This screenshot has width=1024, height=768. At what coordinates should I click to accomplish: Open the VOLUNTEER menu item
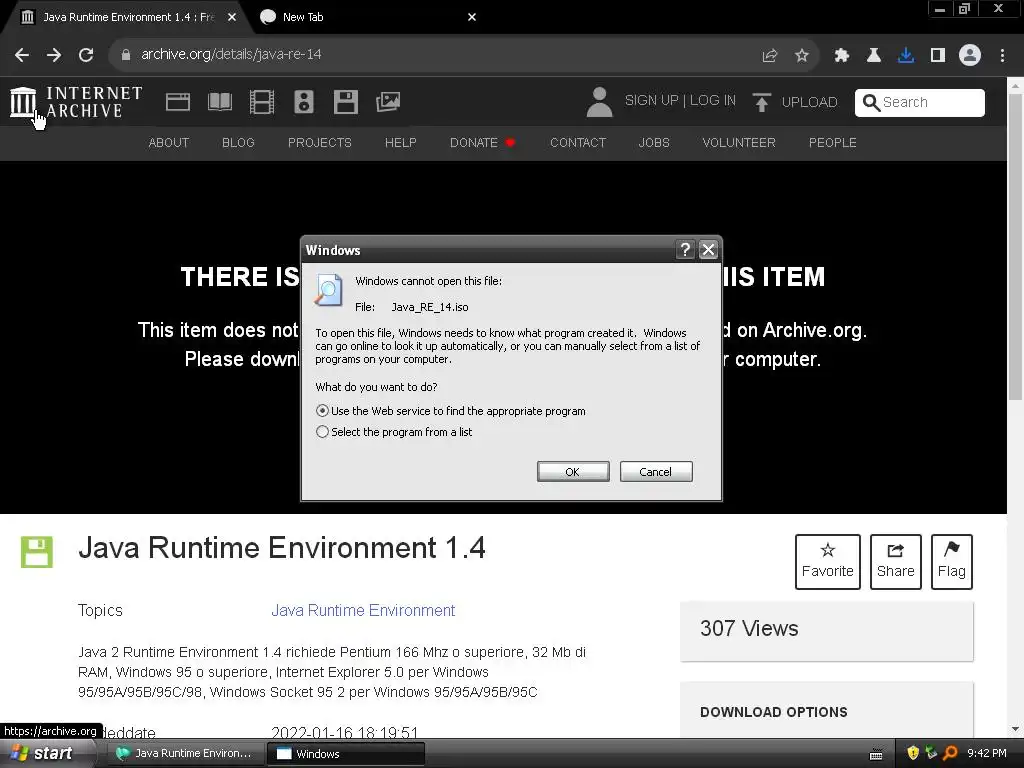[739, 142]
